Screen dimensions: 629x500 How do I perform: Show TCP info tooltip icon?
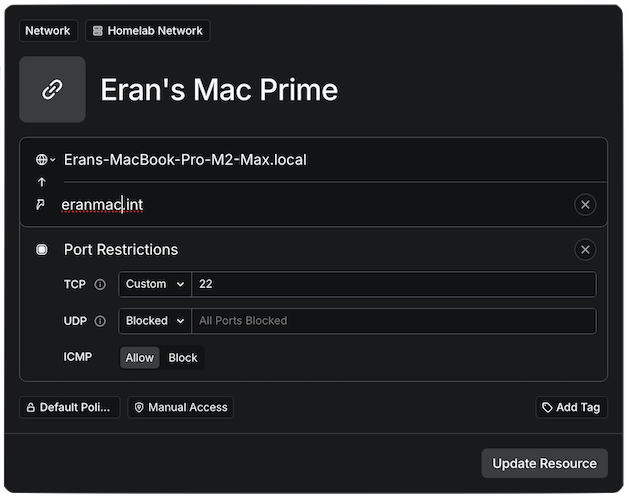click(100, 284)
